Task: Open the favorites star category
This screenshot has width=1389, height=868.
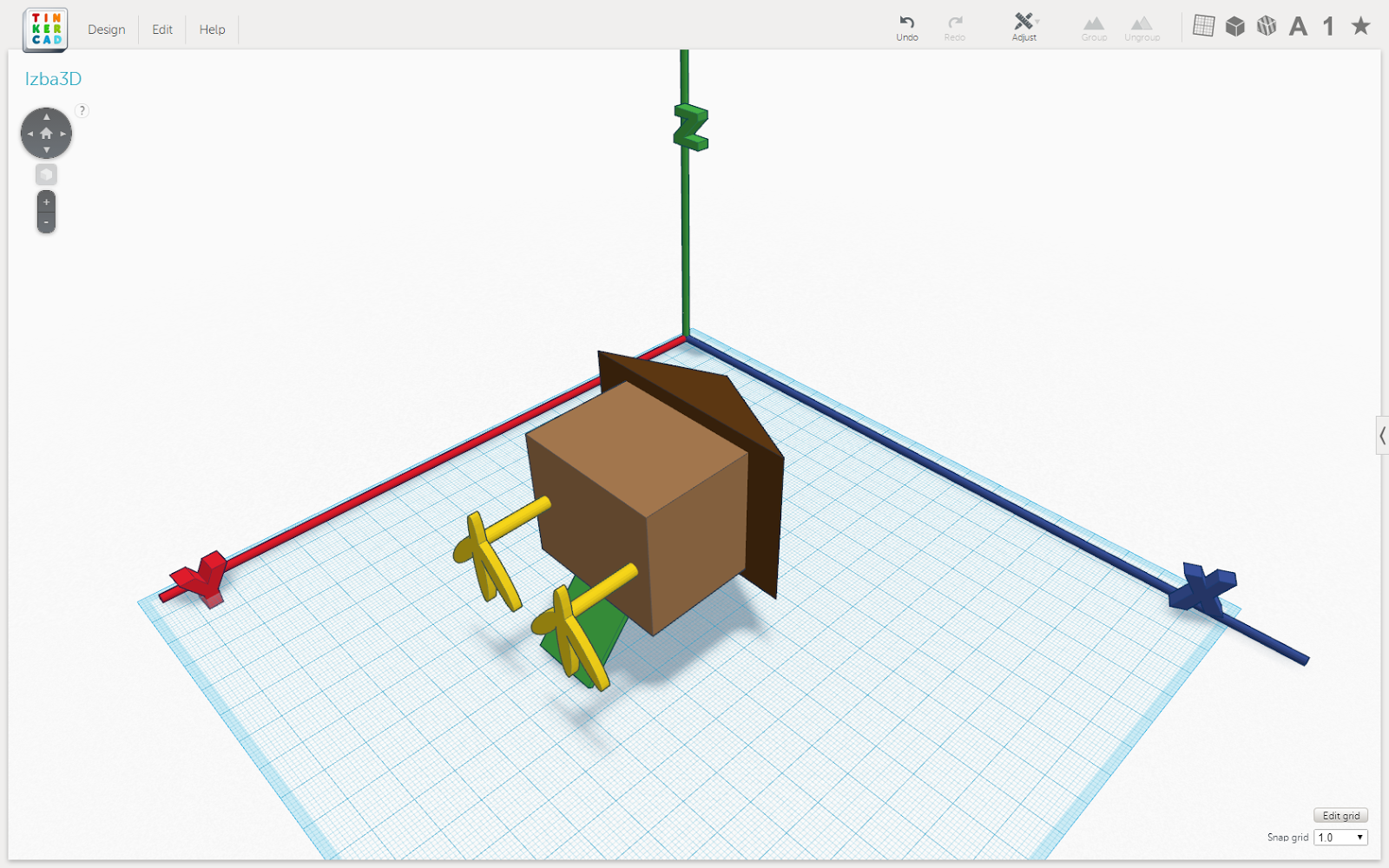Action: click(x=1360, y=26)
